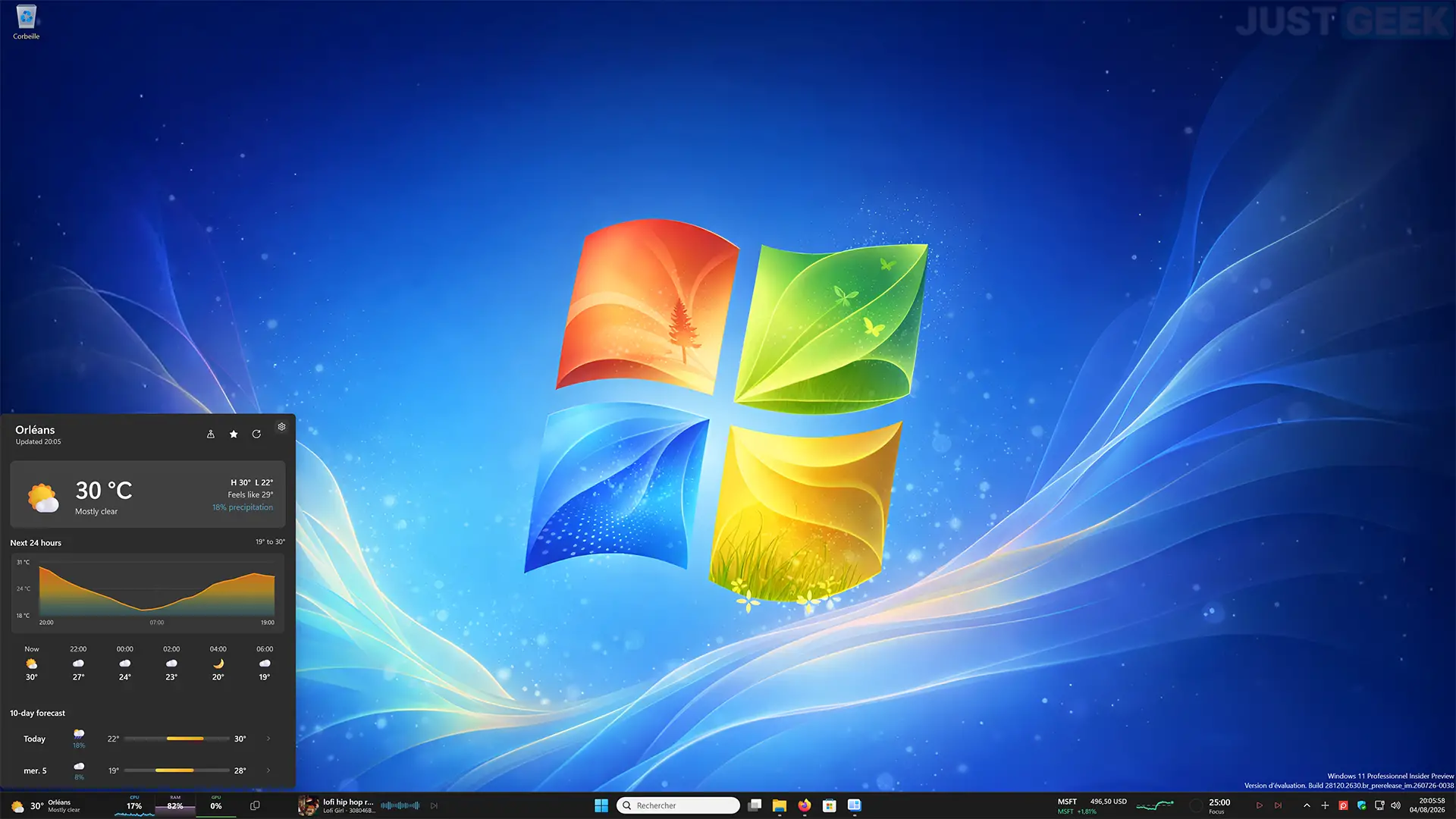
Task: Open the Windows Start menu
Action: [x=601, y=805]
